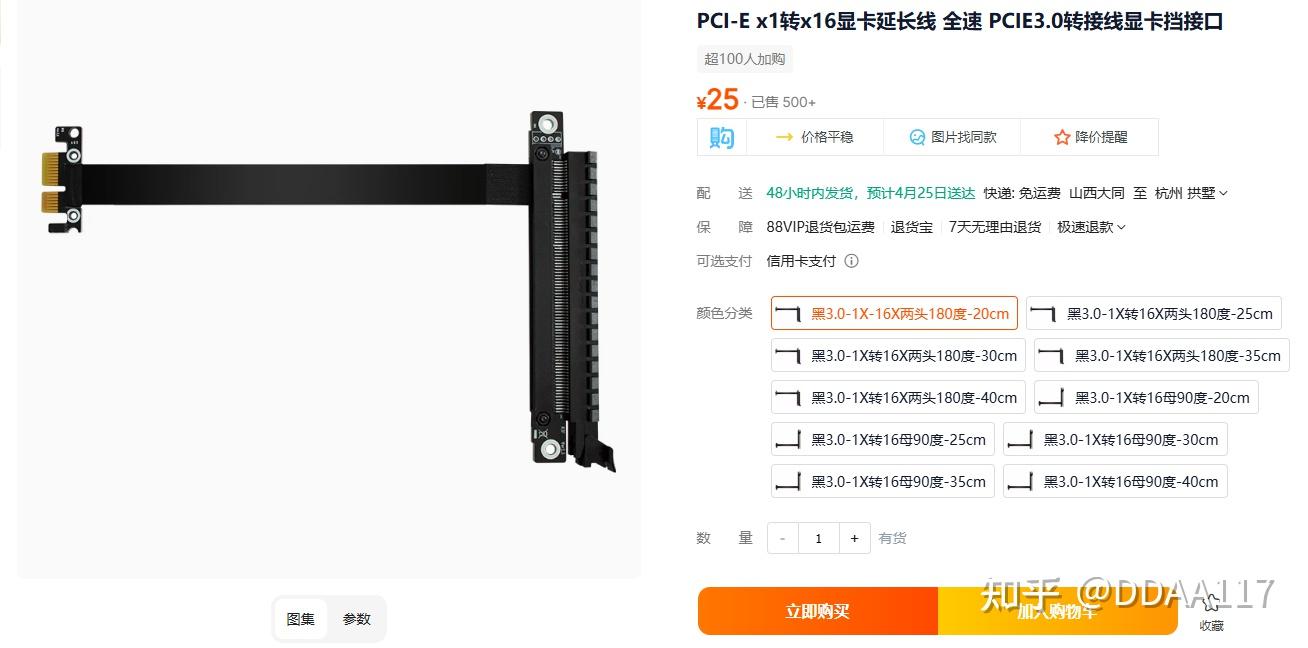The width and height of the screenshot is (1308, 648).
Task: Click the 图片找同款 image search icon
Action: 917,137
